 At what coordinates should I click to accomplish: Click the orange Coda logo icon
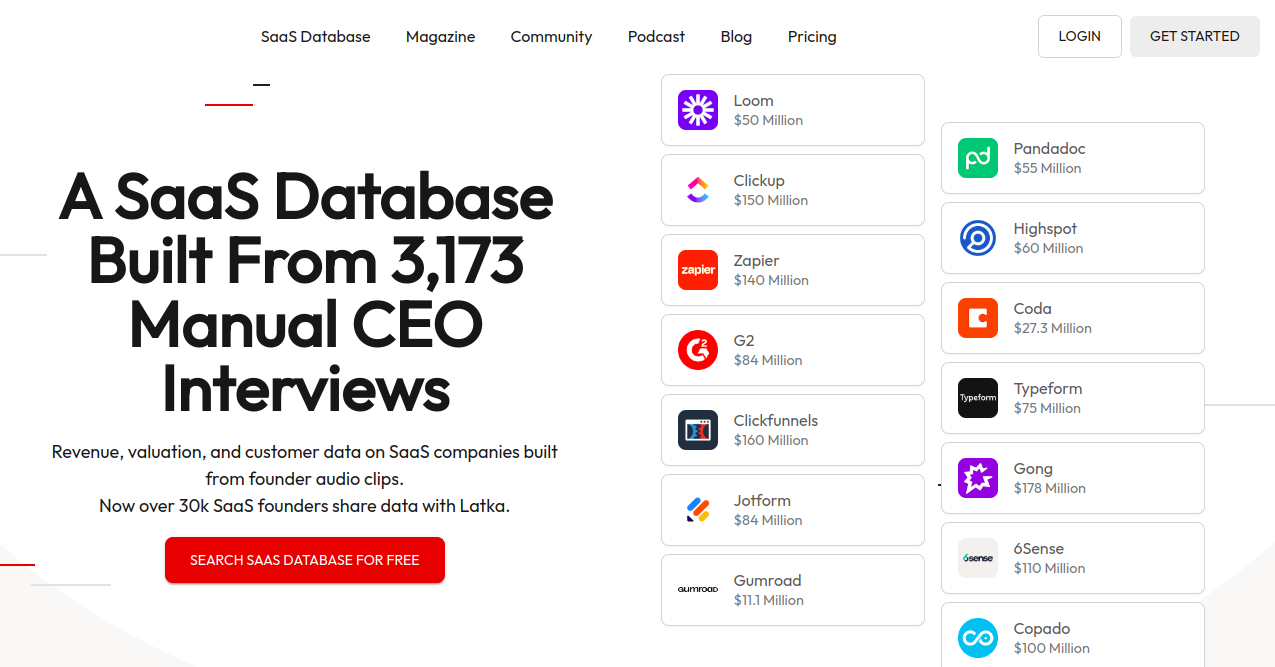[978, 318]
